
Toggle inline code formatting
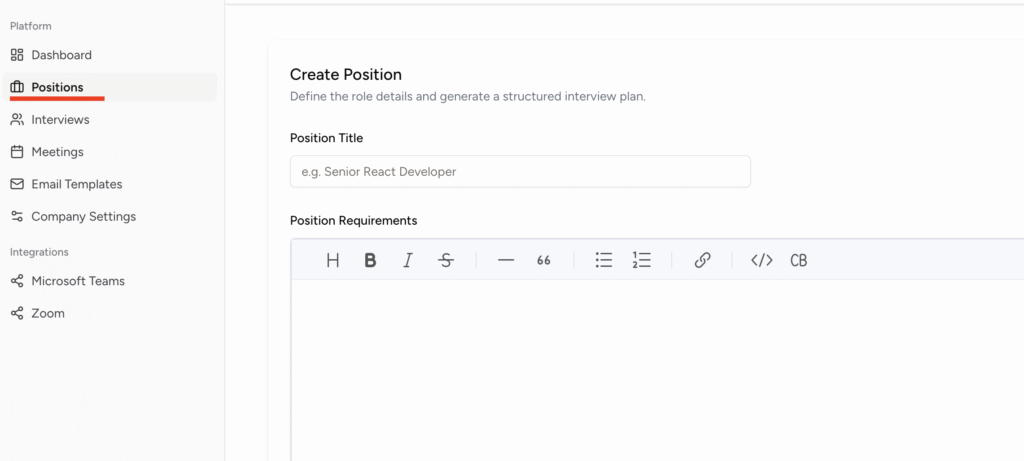762,260
